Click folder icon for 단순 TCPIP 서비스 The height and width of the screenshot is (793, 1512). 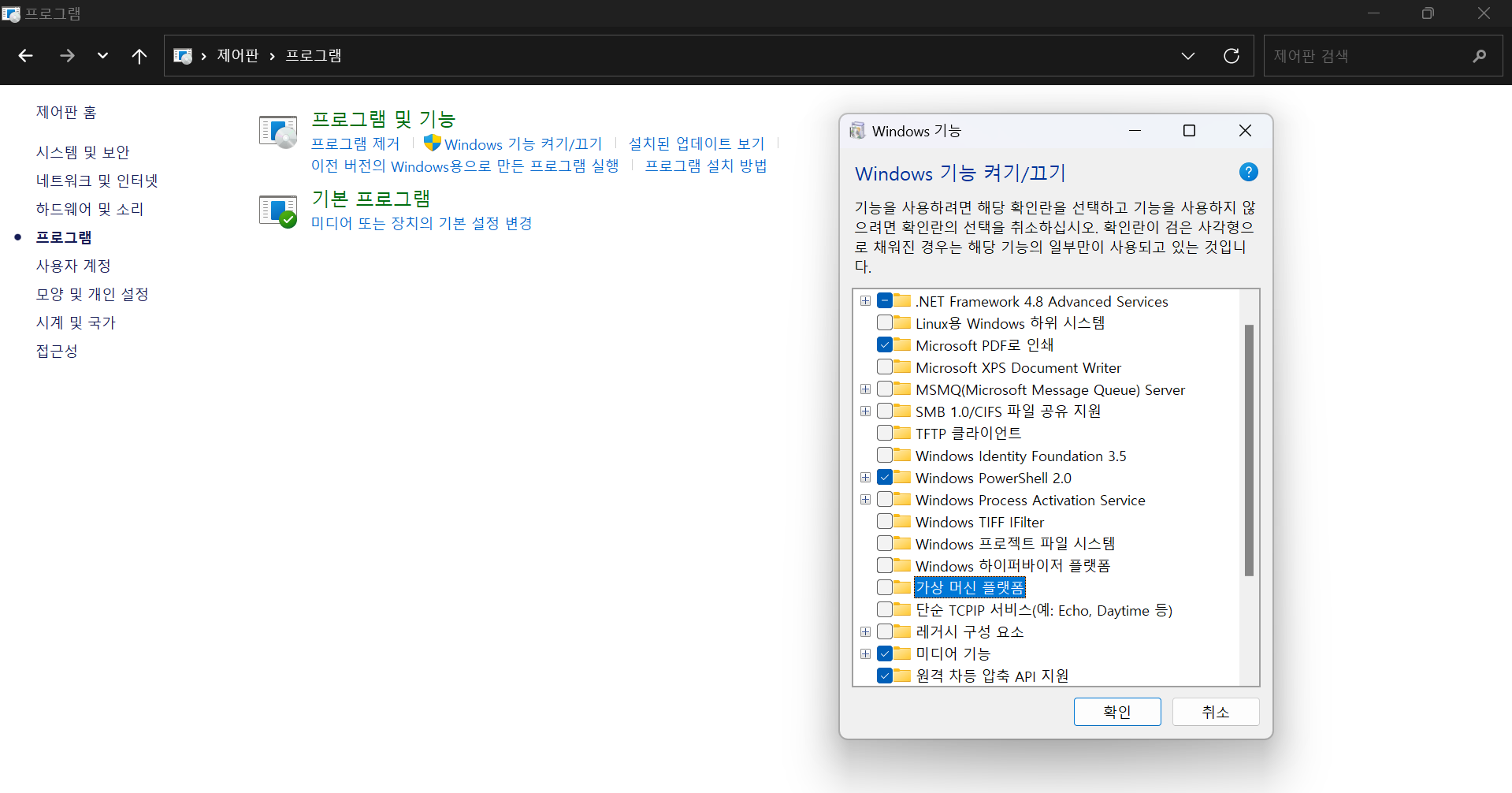pos(902,609)
